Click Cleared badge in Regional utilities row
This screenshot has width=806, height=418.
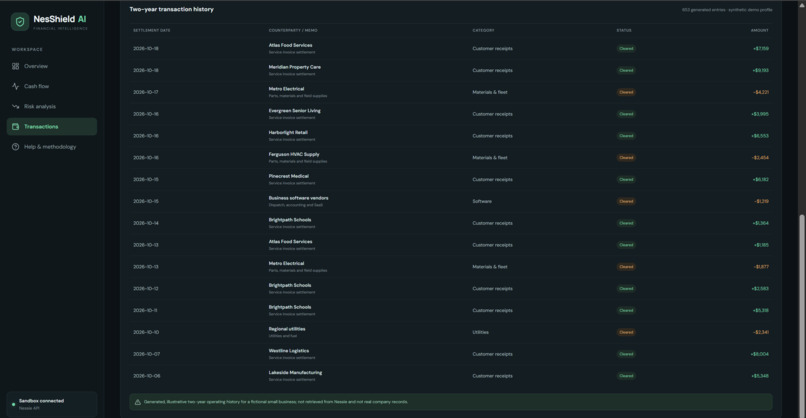pyautogui.click(x=626, y=332)
